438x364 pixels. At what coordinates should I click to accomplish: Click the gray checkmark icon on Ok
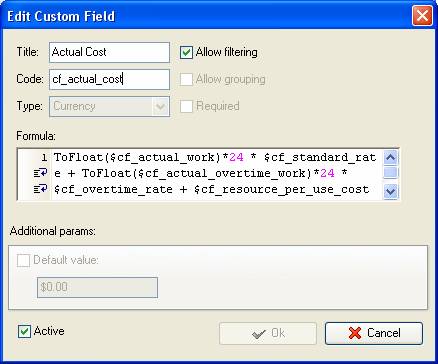pos(259,333)
